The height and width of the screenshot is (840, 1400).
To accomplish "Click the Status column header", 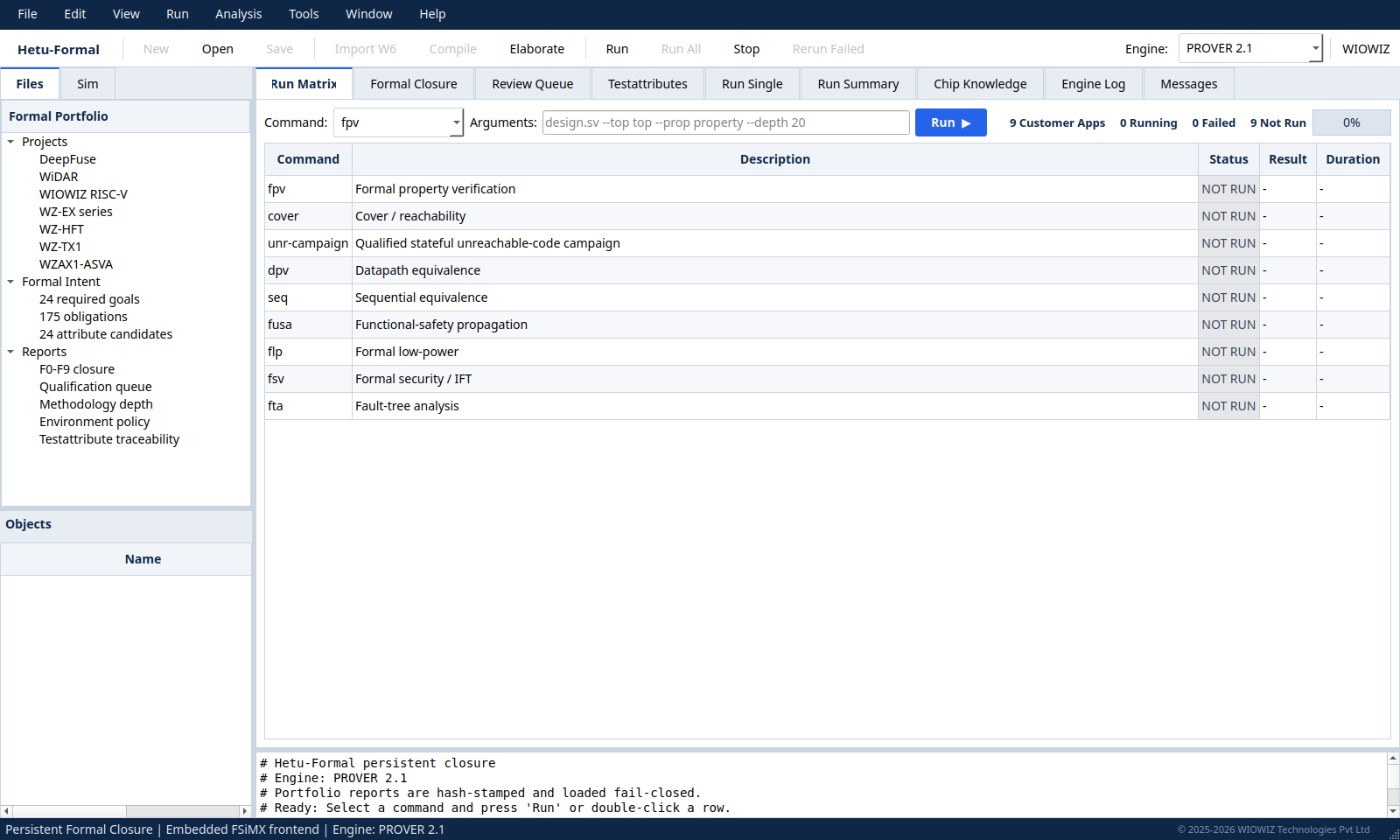I will [x=1228, y=159].
